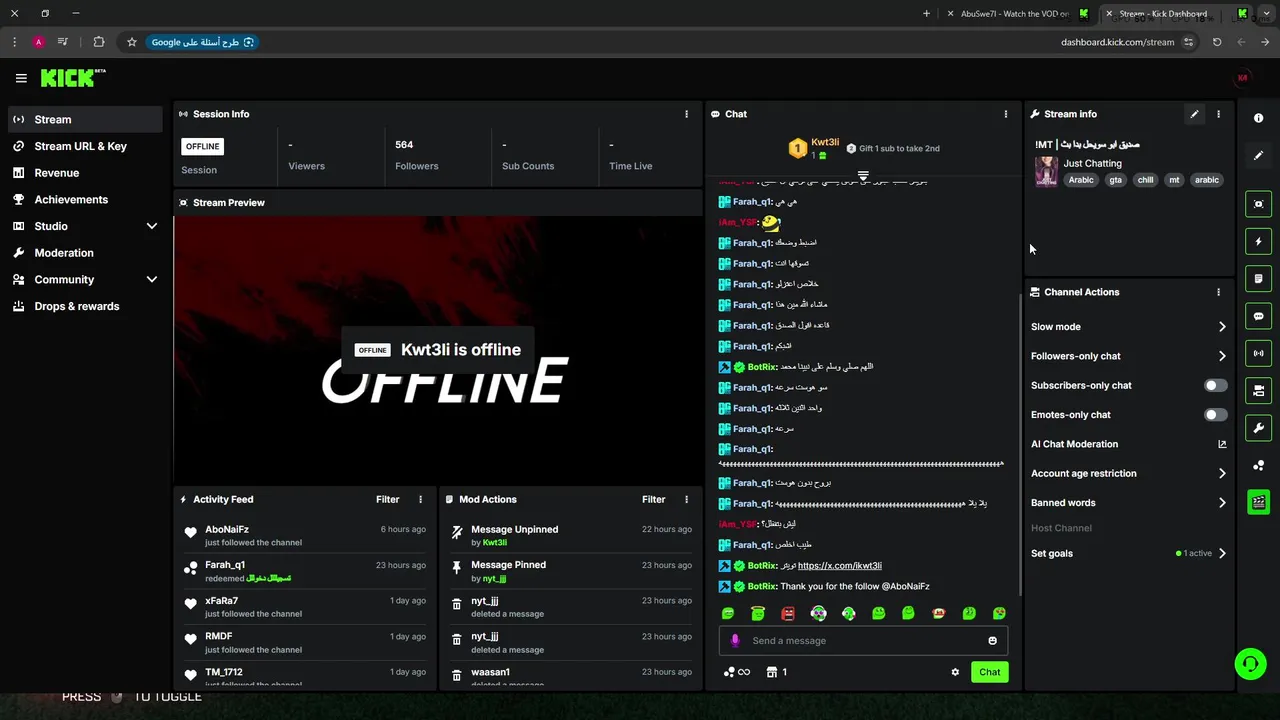The height and width of the screenshot is (720, 1280).
Task: Open chat settings gear beside the Chat button
Action: (955, 672)
